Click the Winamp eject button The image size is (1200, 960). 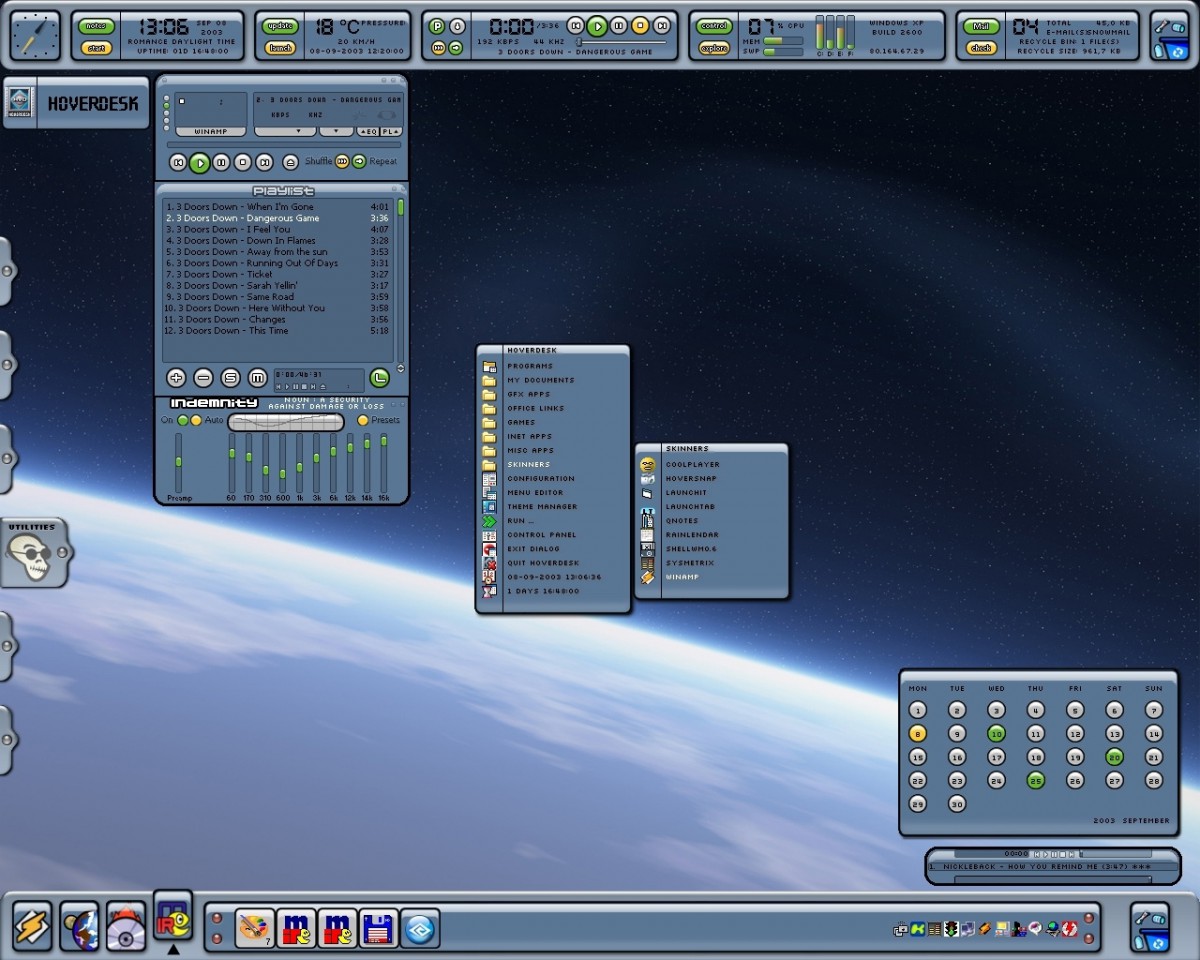(290, 162)
